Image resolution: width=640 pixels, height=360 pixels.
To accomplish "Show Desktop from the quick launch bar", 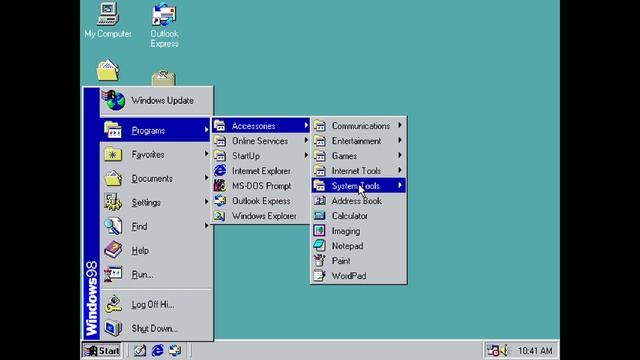I will (140, 351).
